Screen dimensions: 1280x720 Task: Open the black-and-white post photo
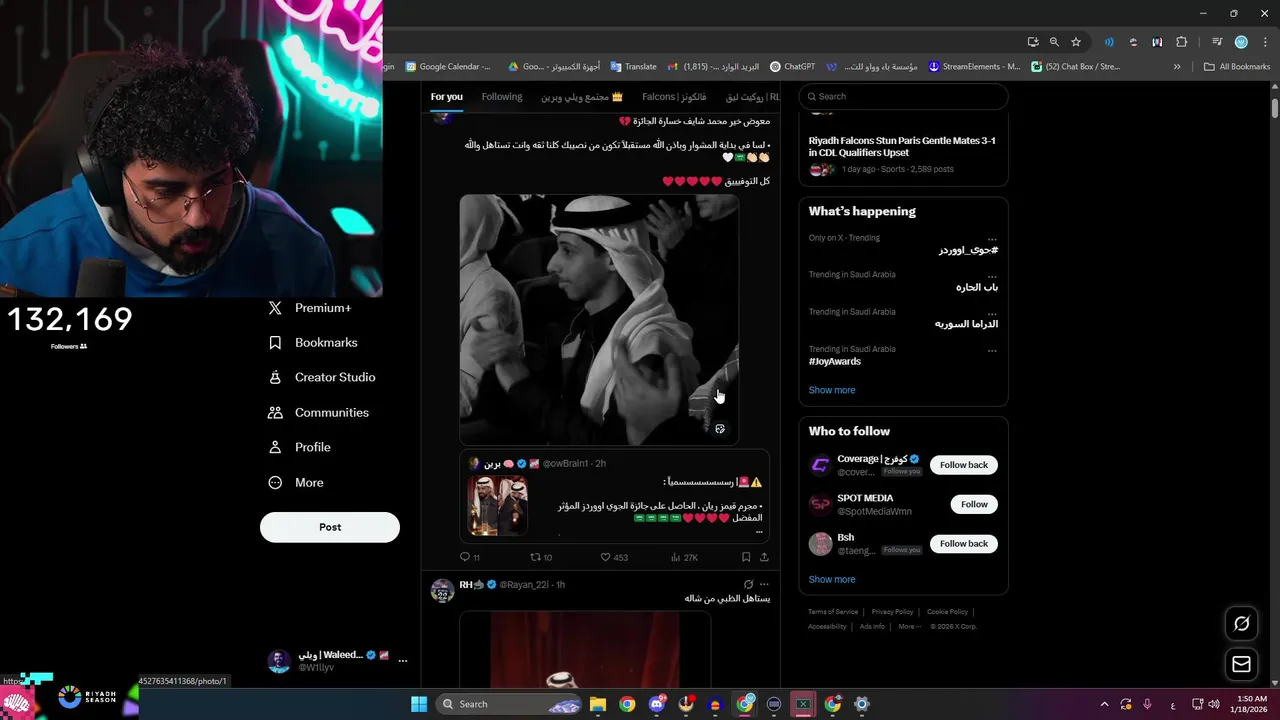click(599, 320)
